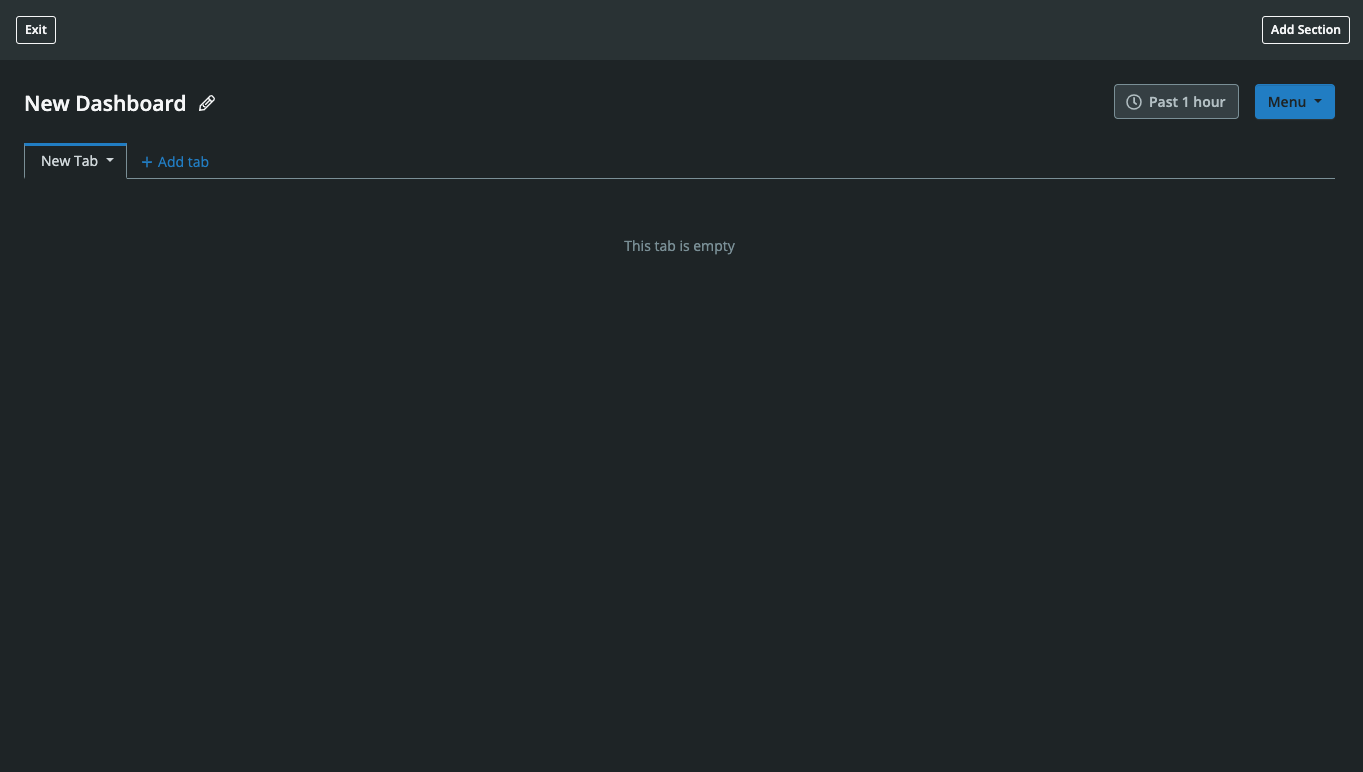This screenshot has width=1363, height=772.
Task: Open the Menu dropdown
Action: (1294, 101)
